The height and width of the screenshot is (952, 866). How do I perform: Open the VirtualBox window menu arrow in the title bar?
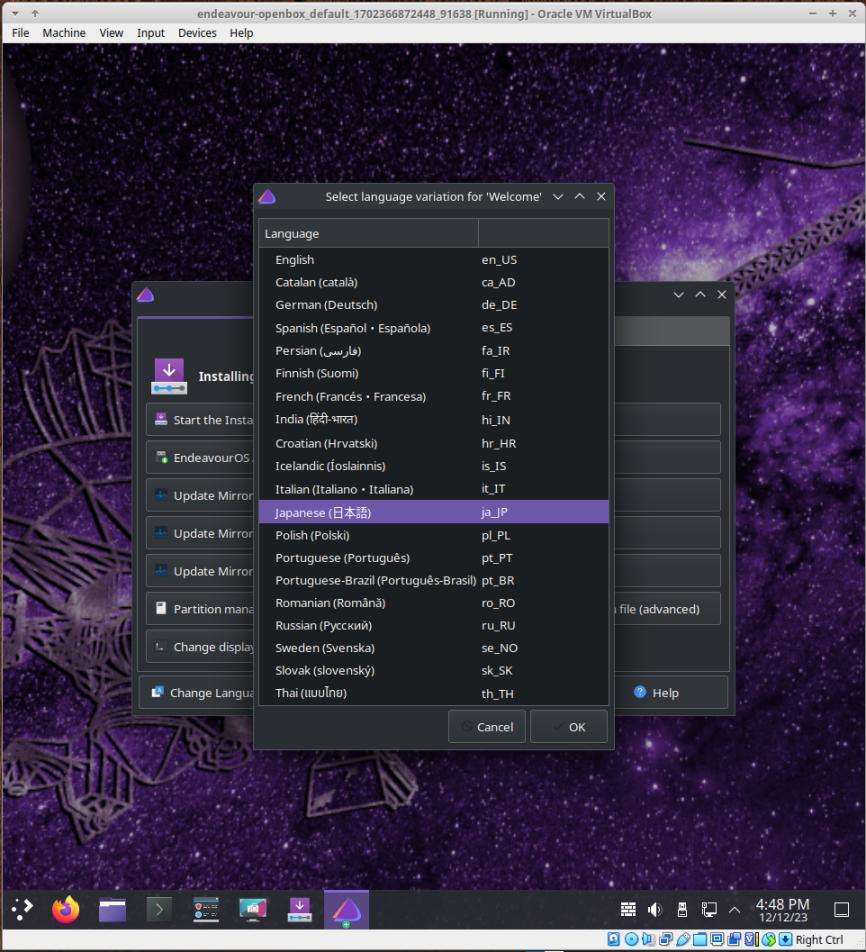[x=15, y=13]
